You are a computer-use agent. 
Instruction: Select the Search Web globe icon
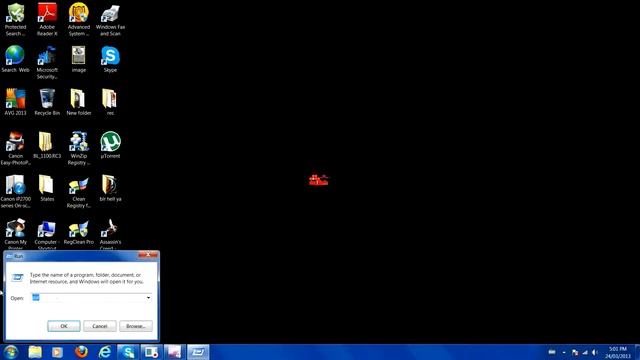(16, 59)
